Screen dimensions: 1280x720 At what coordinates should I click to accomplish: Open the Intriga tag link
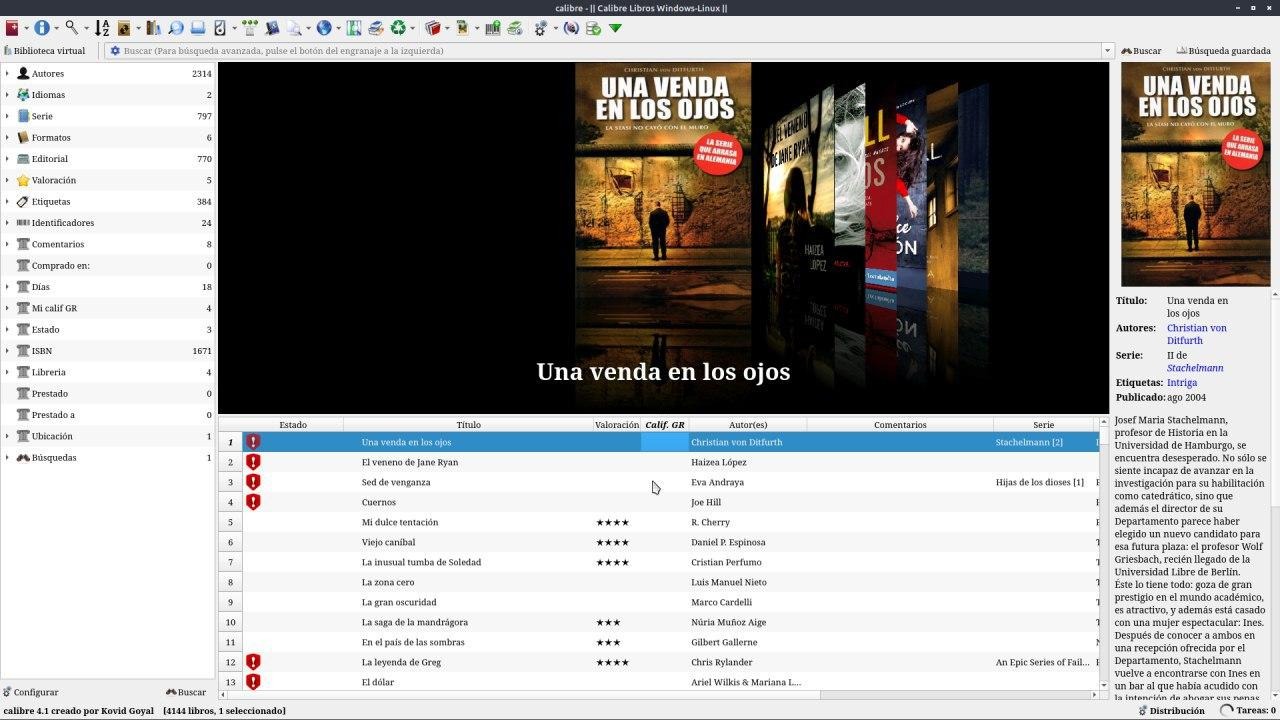point(1182,383)
